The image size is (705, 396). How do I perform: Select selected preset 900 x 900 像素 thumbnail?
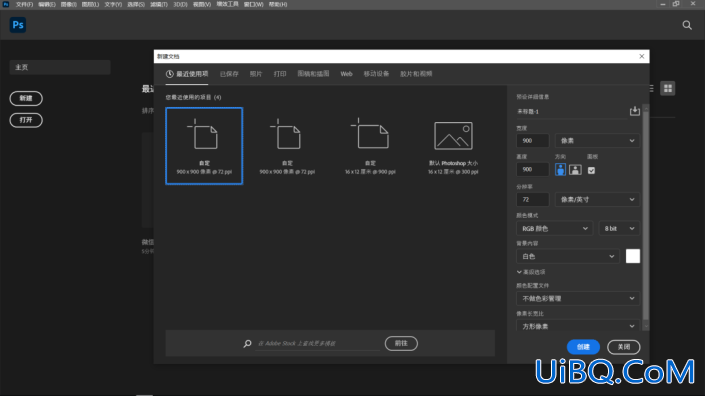204,146
